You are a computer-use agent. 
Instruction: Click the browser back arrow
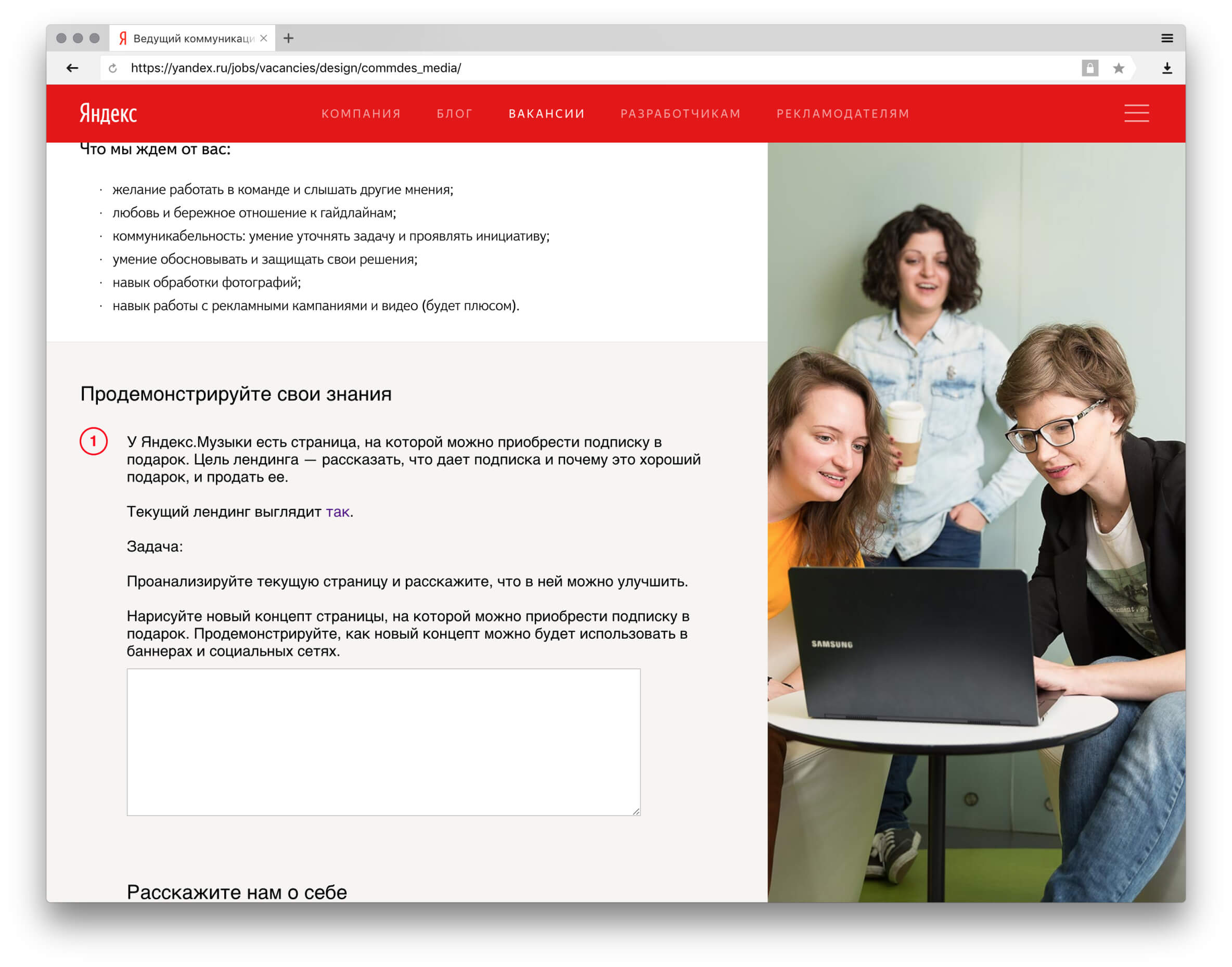(72, 68)
